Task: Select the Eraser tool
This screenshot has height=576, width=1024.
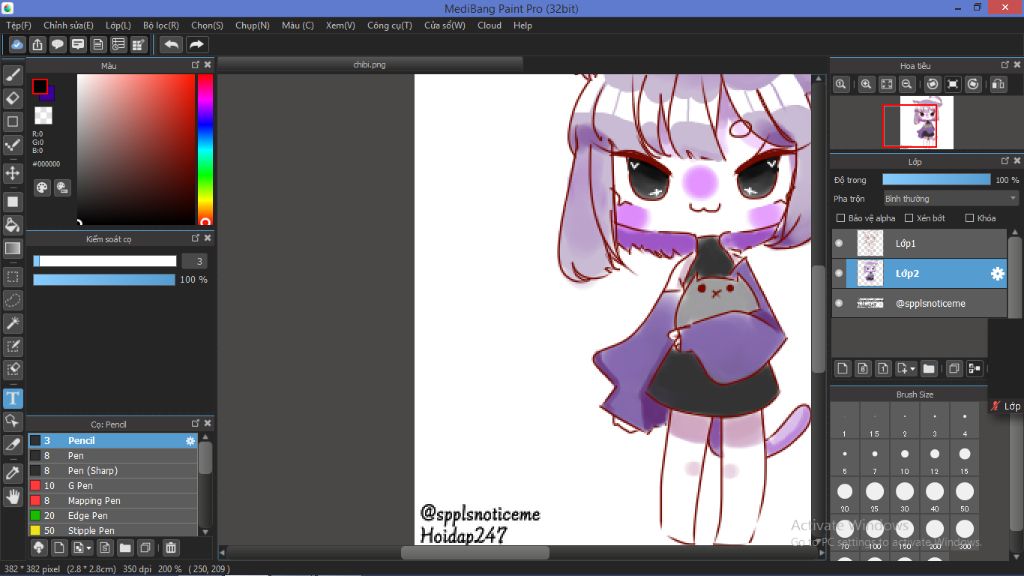Action: click(12, 99)
